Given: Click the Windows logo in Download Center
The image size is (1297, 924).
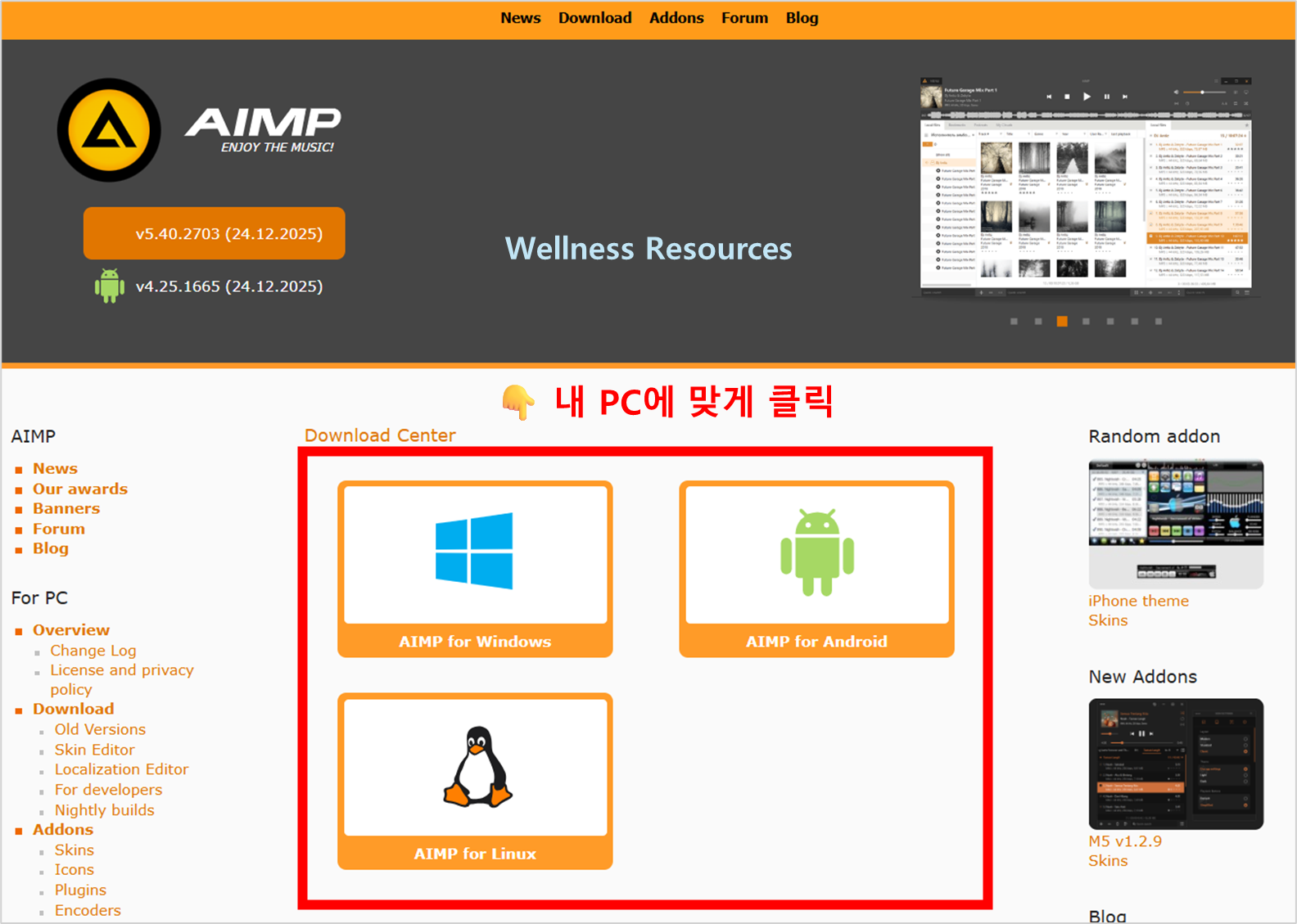Looking at the screenshot, I should click(x=474, y=551).
